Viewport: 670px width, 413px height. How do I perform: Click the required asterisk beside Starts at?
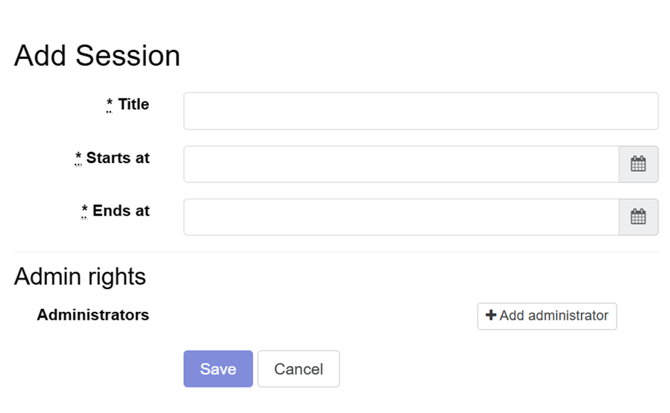click(x=78, y=158)
